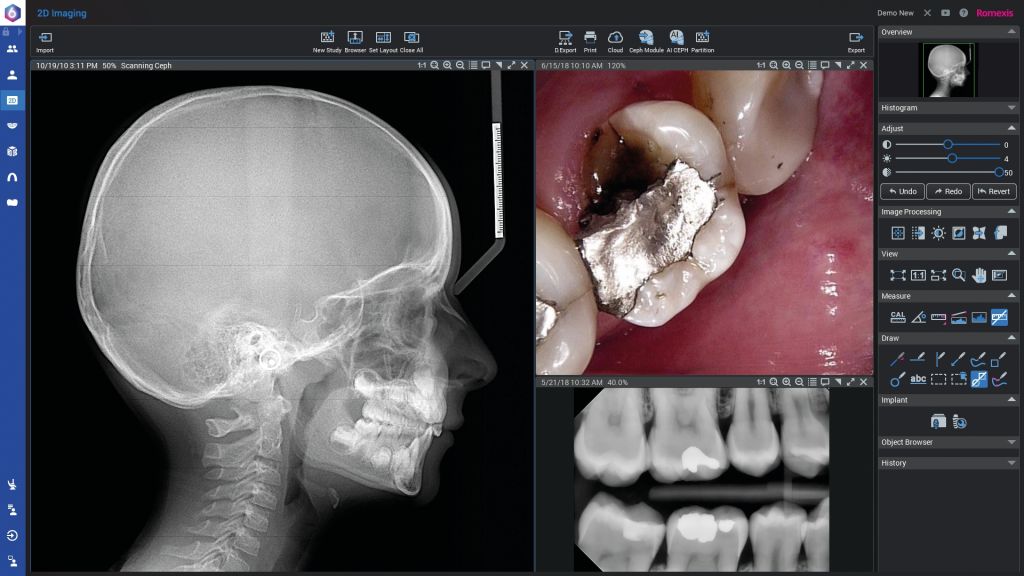Viewport: 1024px width, 576px height.
Task: Switch to the 2D module in sidebar
Action: [x=13, y=100]
